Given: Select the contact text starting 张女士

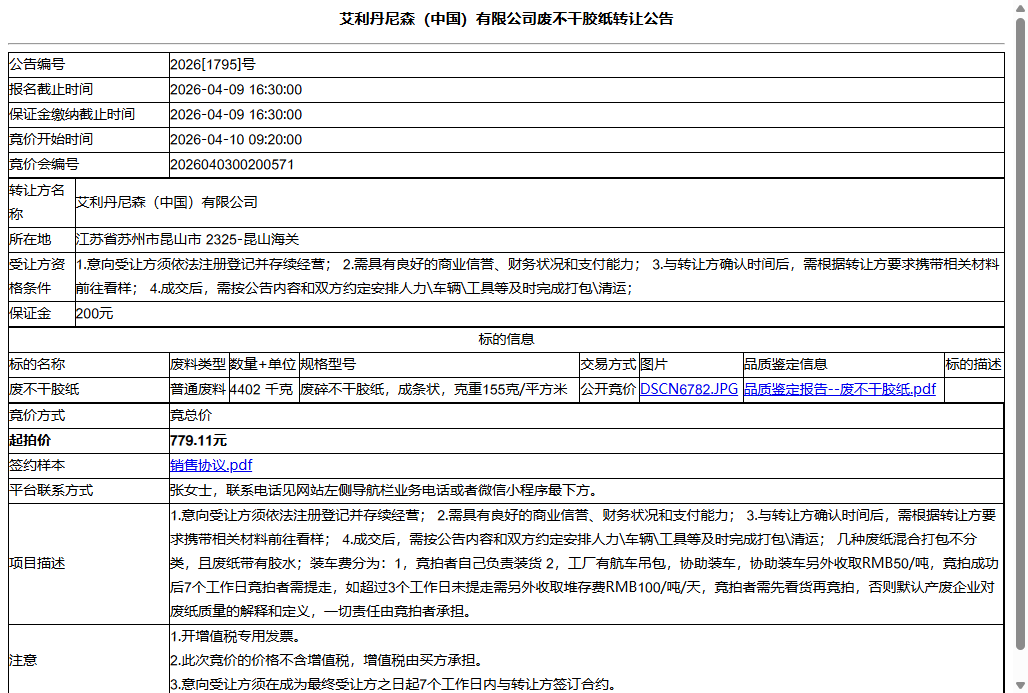Looking at the screenshot, I should 384,490.
